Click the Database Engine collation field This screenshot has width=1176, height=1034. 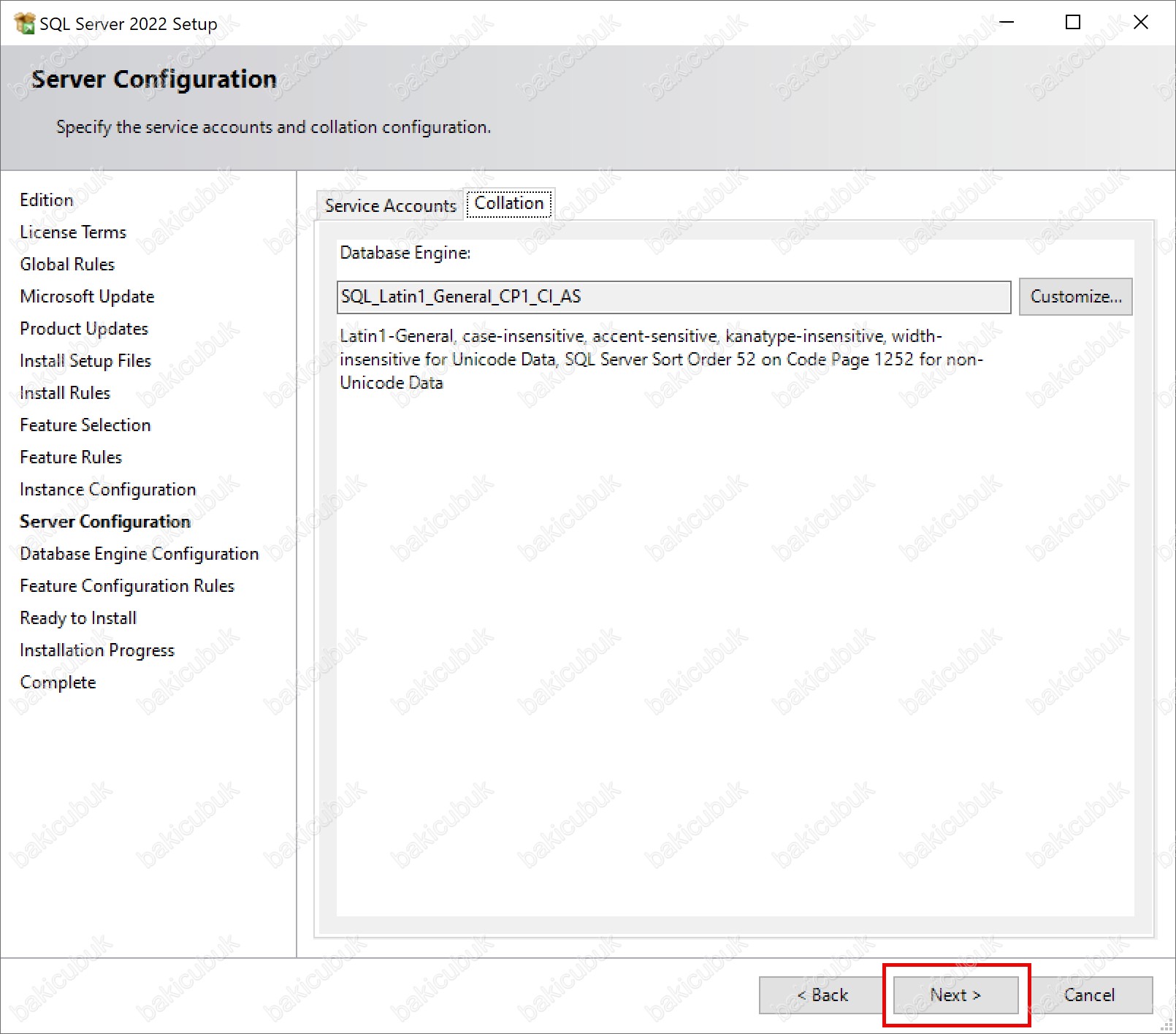click(673, 297)
